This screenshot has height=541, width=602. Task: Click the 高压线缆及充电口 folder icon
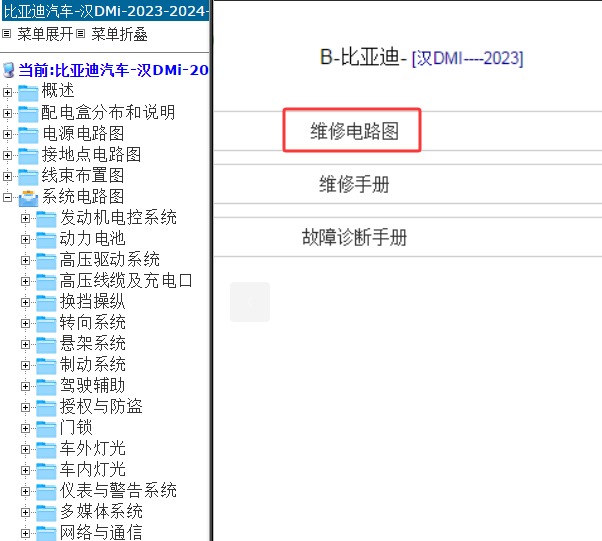coord(46,281)
